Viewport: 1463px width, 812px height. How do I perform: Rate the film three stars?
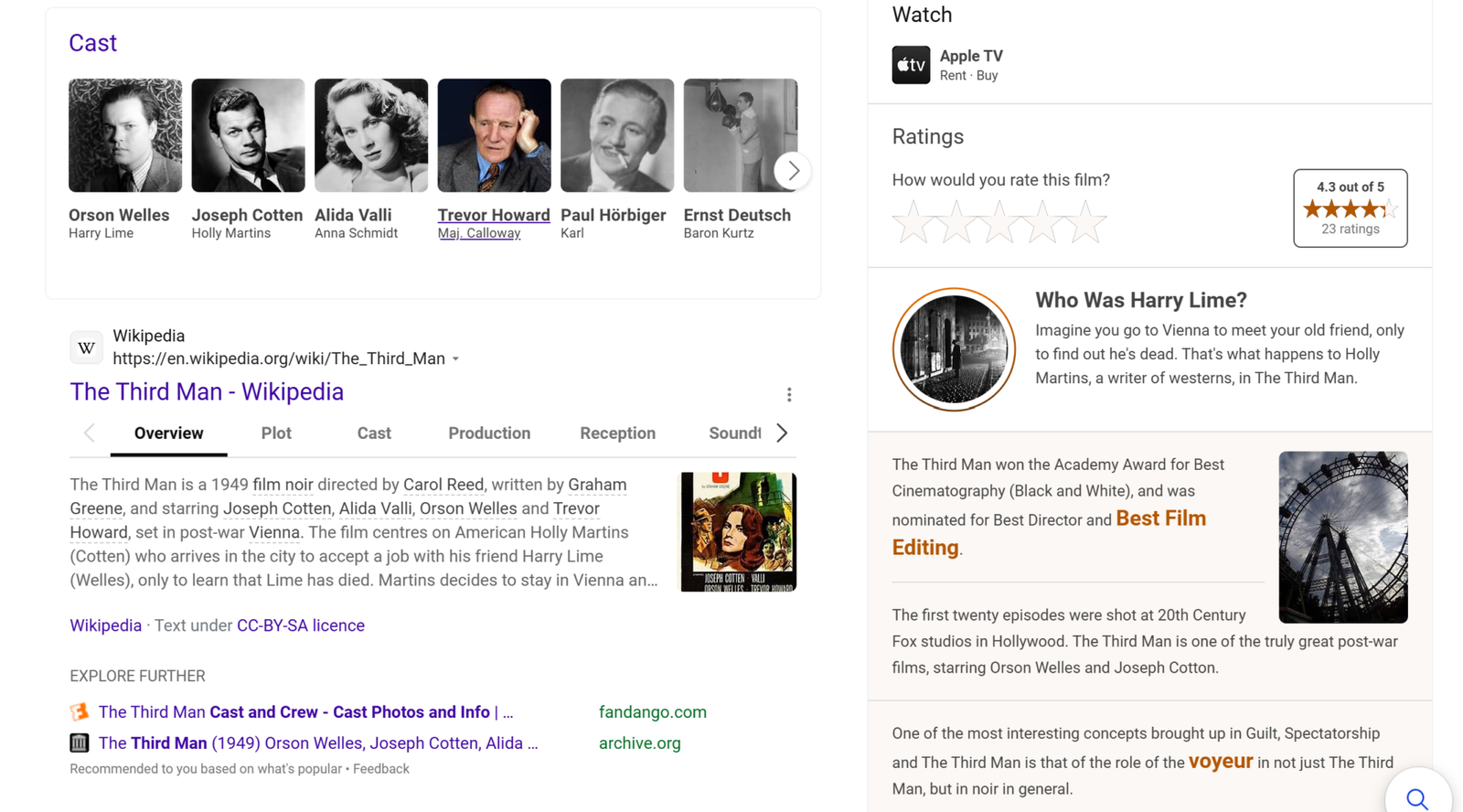(x=999, y=222)
